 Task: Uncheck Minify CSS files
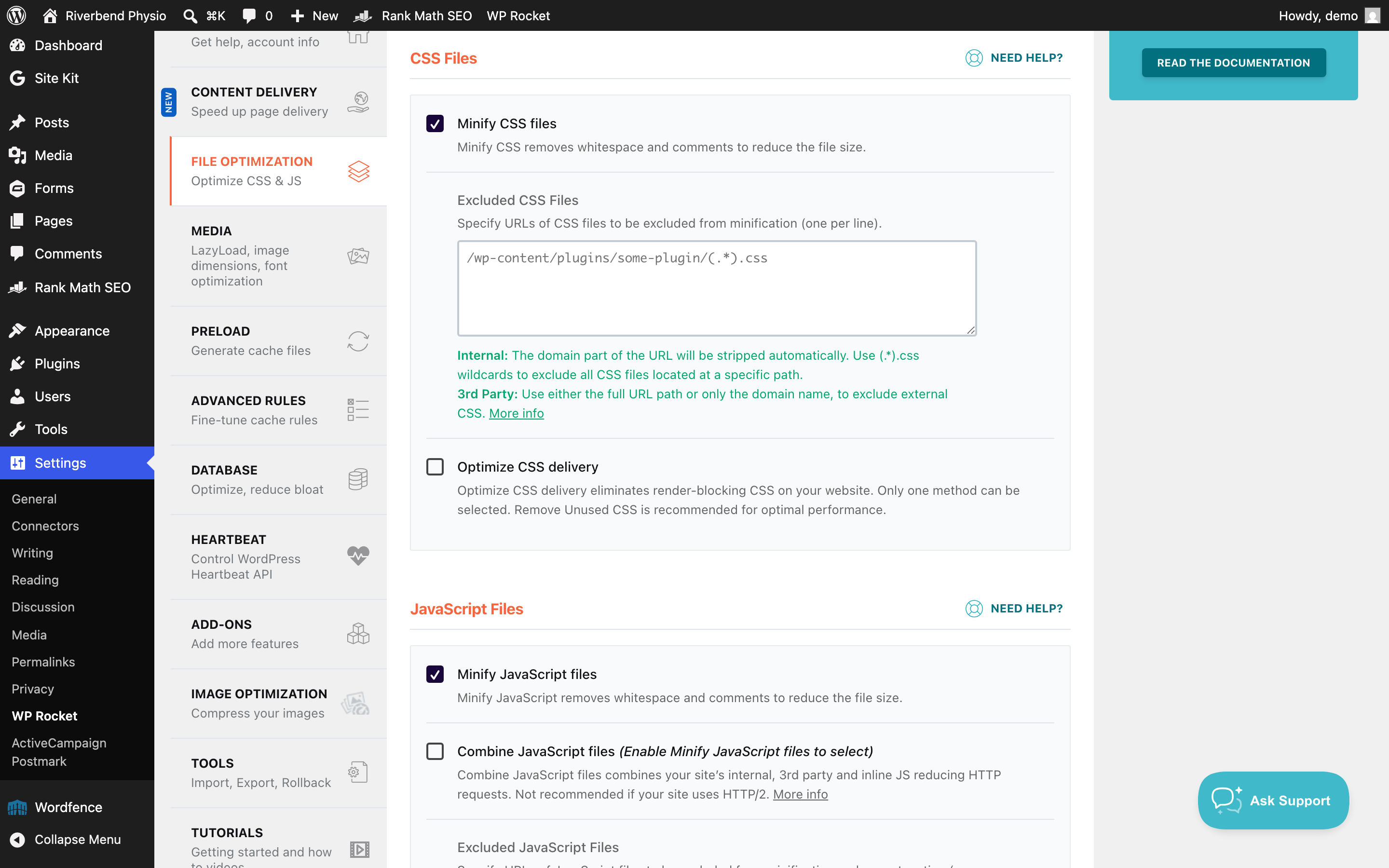coord(435,123)
